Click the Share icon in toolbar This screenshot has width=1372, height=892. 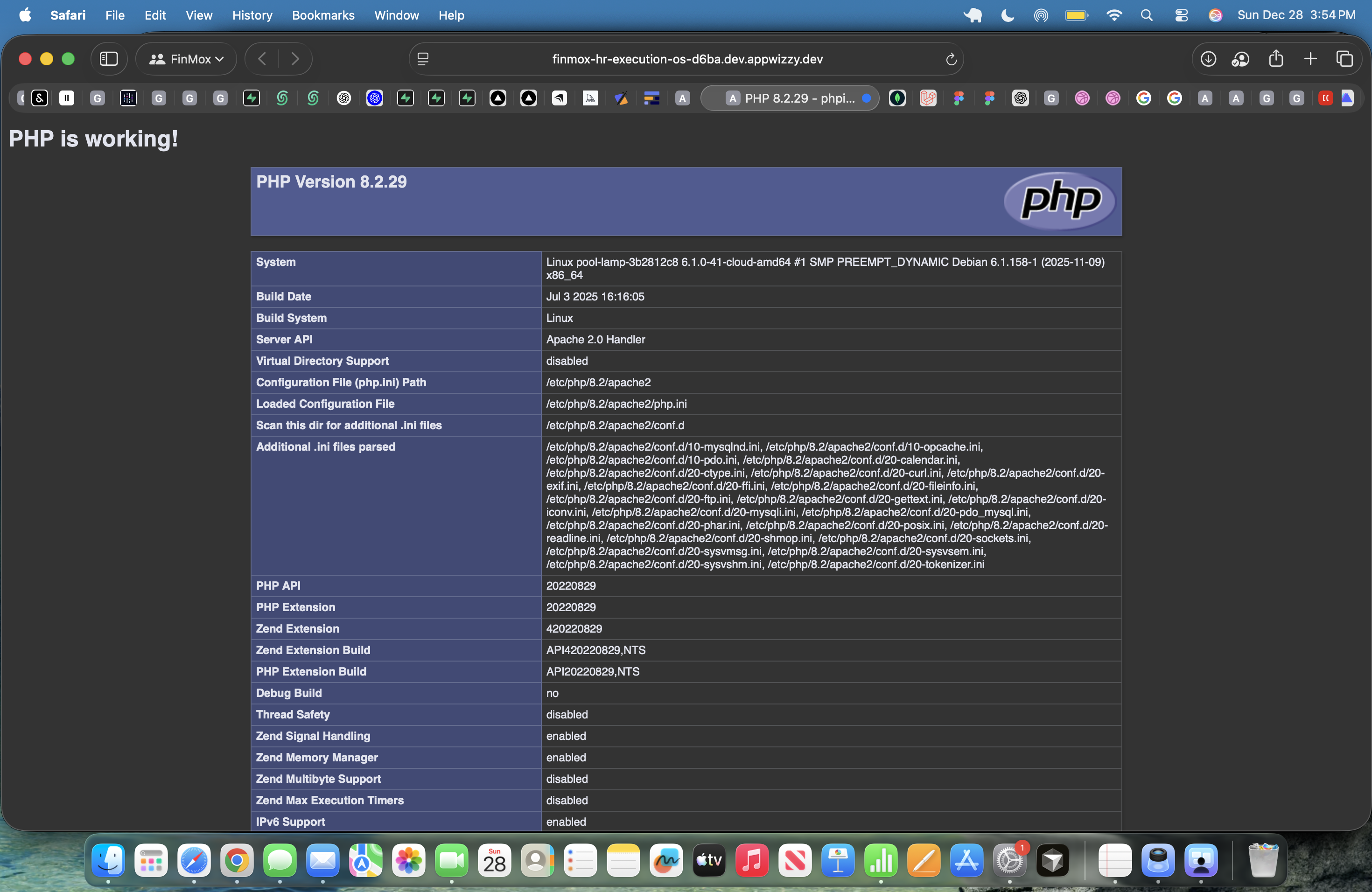[x=1276, y=59]
